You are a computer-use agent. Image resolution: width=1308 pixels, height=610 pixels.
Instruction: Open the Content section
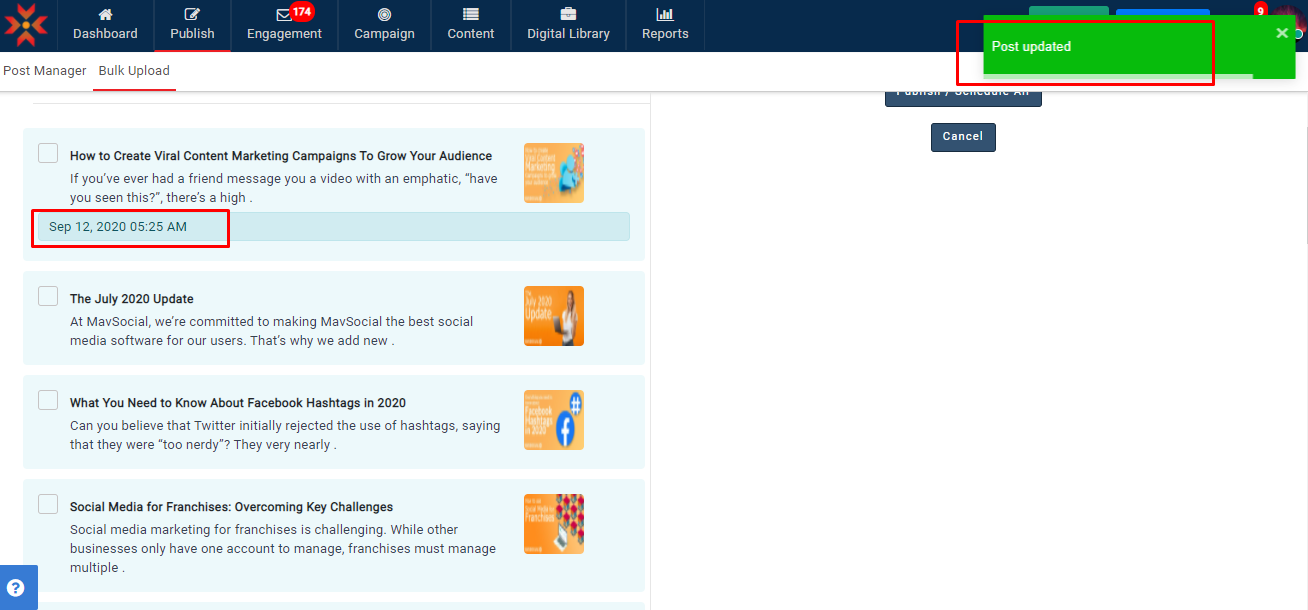(470, 25)
